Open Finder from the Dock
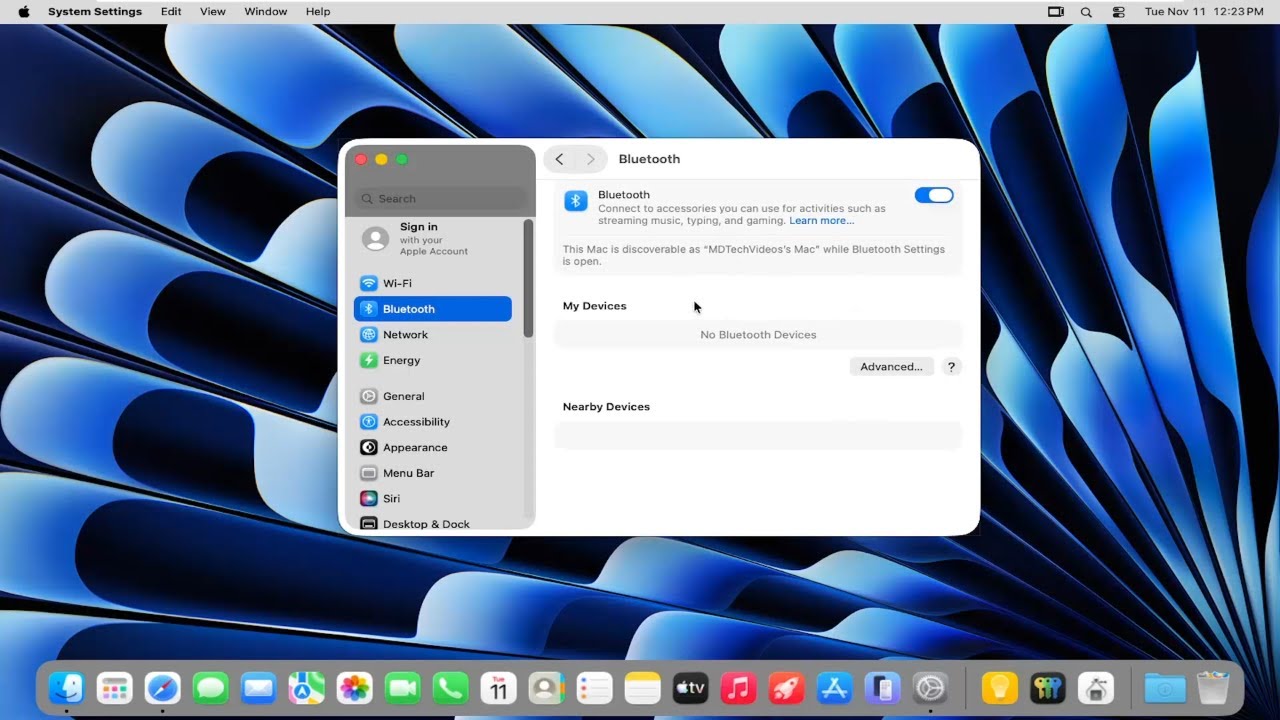The width and height of the screenshot is (1280, 720). pyautogui.click(x=67, y=688)
